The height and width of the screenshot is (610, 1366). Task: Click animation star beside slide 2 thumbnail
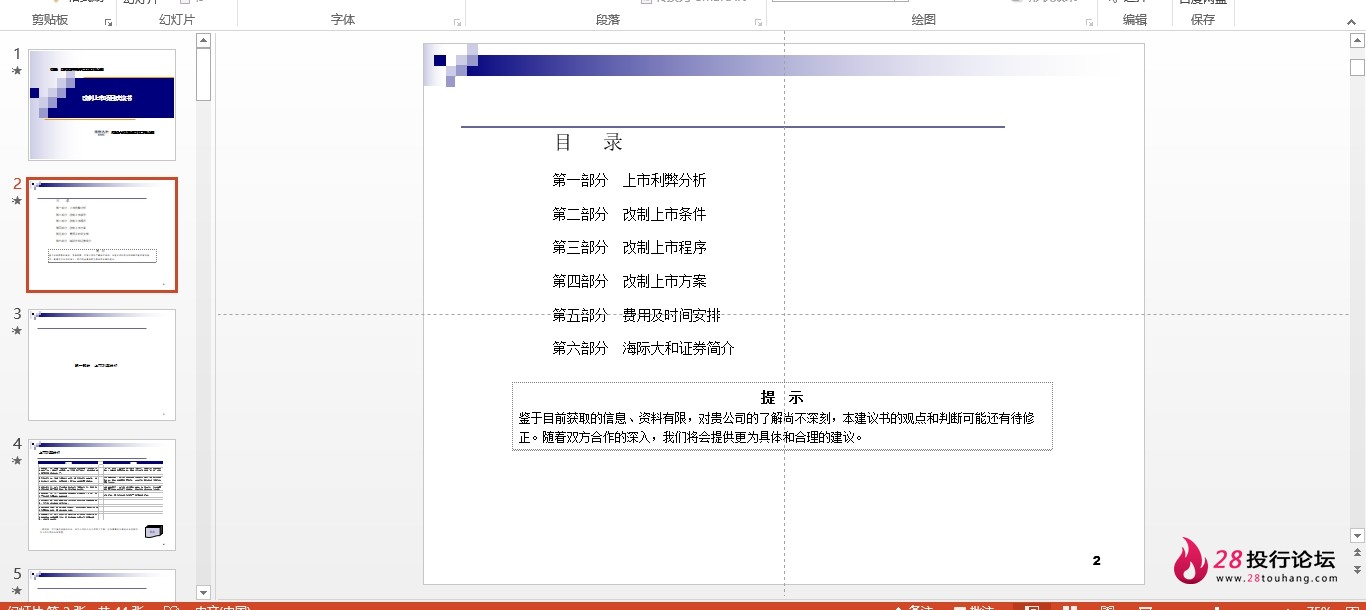click(16, 200)
